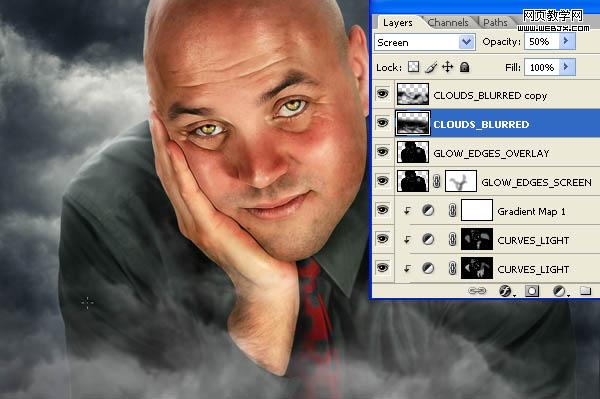The image size is (600, 399).
Task: Switch to the Paths tab
Action: point(495,23)
